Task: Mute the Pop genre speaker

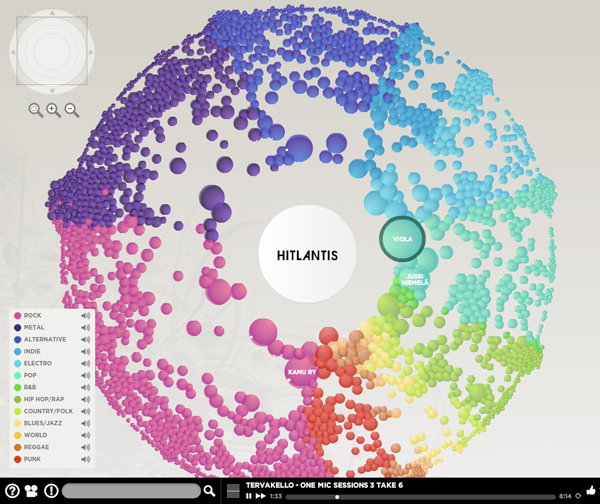Action: [x=86, y=375]
